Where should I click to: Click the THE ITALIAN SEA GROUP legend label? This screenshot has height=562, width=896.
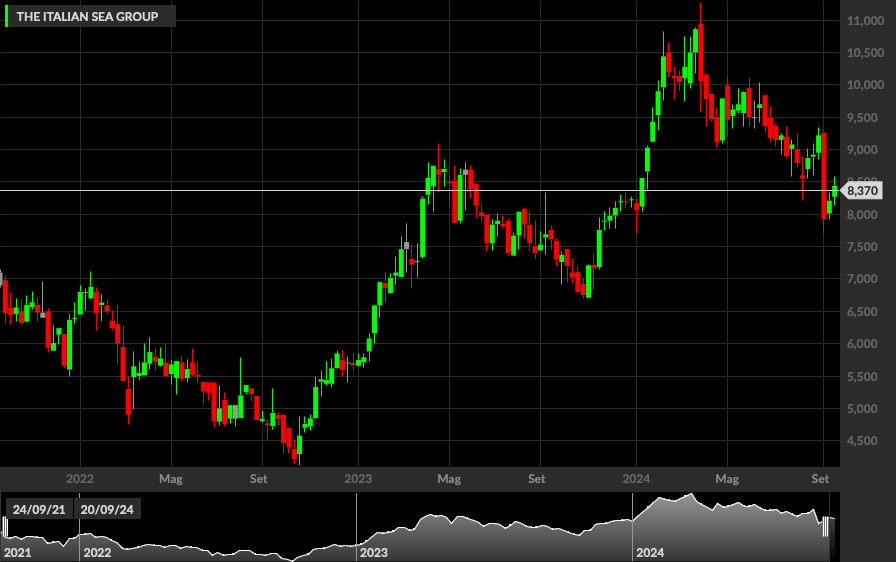tap(87, 17)
